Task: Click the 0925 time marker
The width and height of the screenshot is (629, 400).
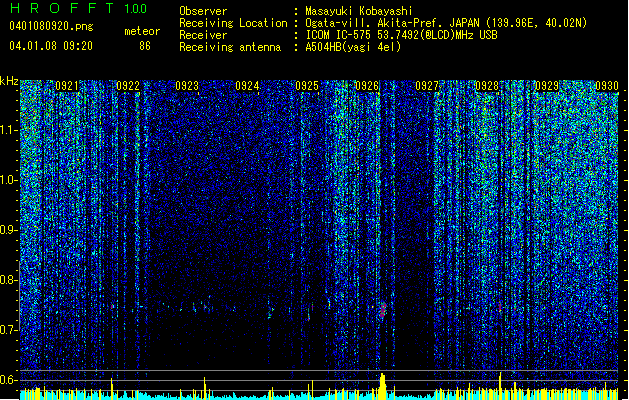Action: click(x=307, y=86)
